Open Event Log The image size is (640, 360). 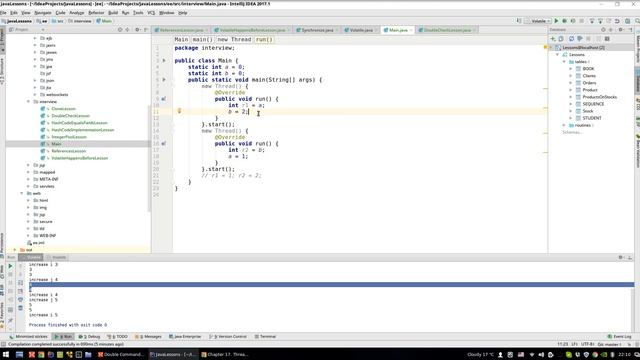620,337
